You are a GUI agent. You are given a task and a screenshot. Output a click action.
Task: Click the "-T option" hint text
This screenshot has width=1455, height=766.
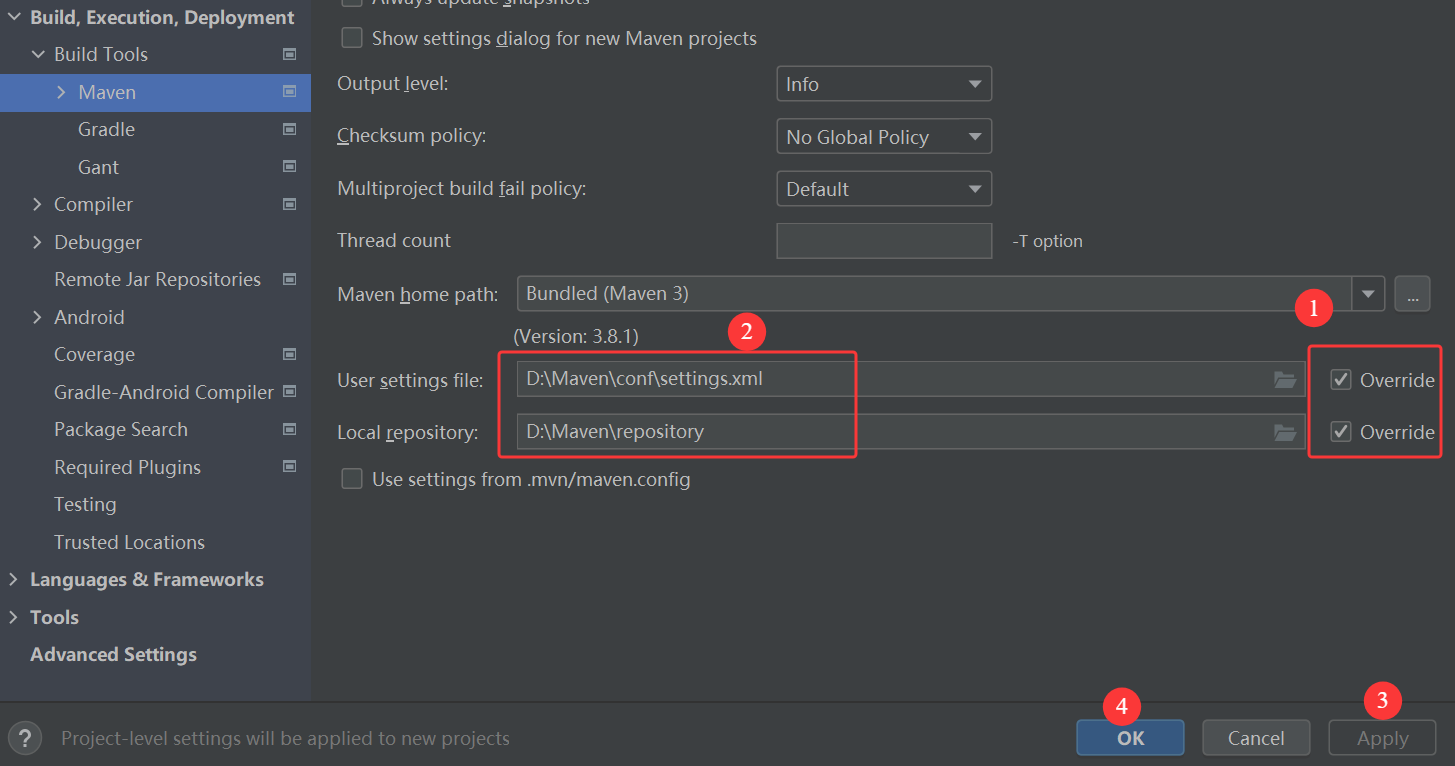(x=1047, y=241)
